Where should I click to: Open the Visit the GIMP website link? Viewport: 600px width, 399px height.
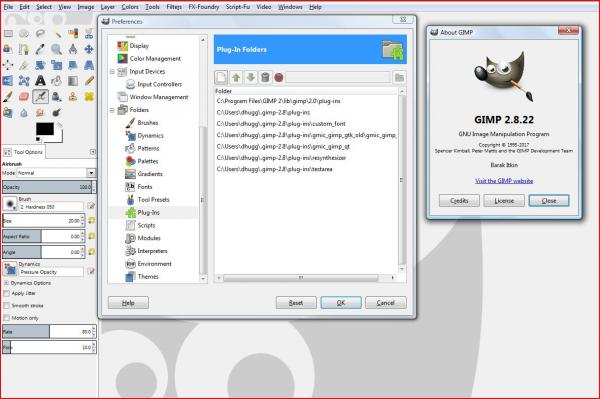[x=504, y=181]
